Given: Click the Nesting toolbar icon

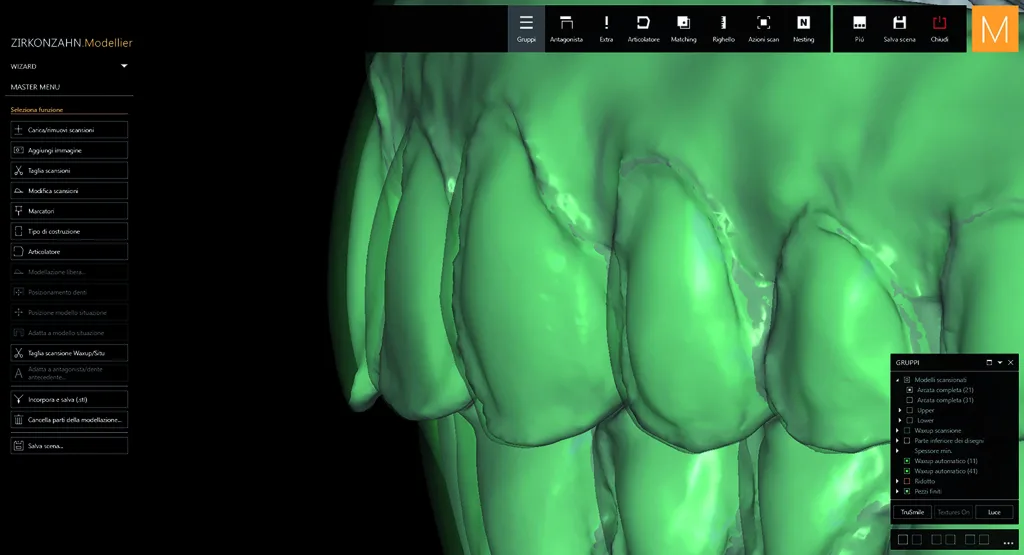Looking at the screenshot, I should click(x=803, y=29).
